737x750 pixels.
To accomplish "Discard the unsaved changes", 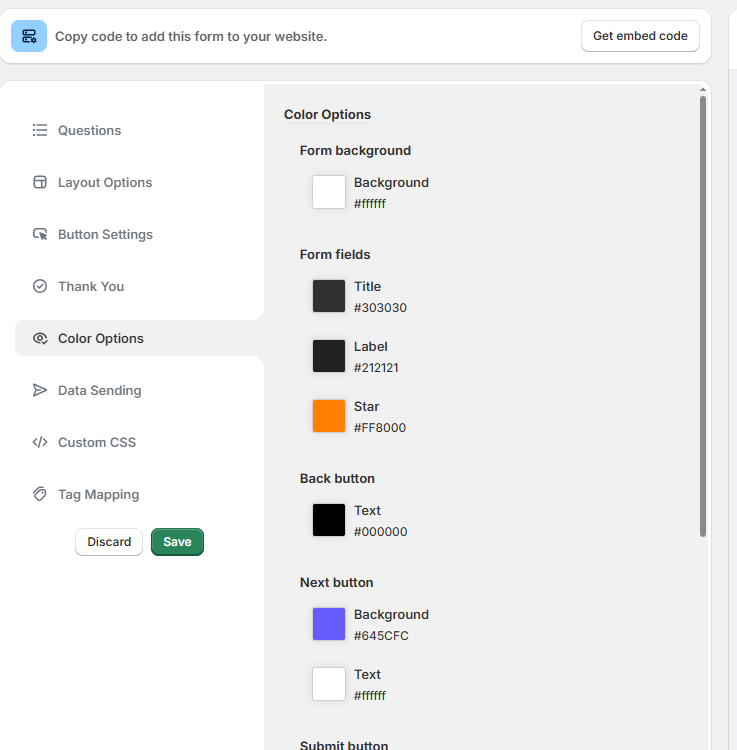I will [x=109, y=542].
